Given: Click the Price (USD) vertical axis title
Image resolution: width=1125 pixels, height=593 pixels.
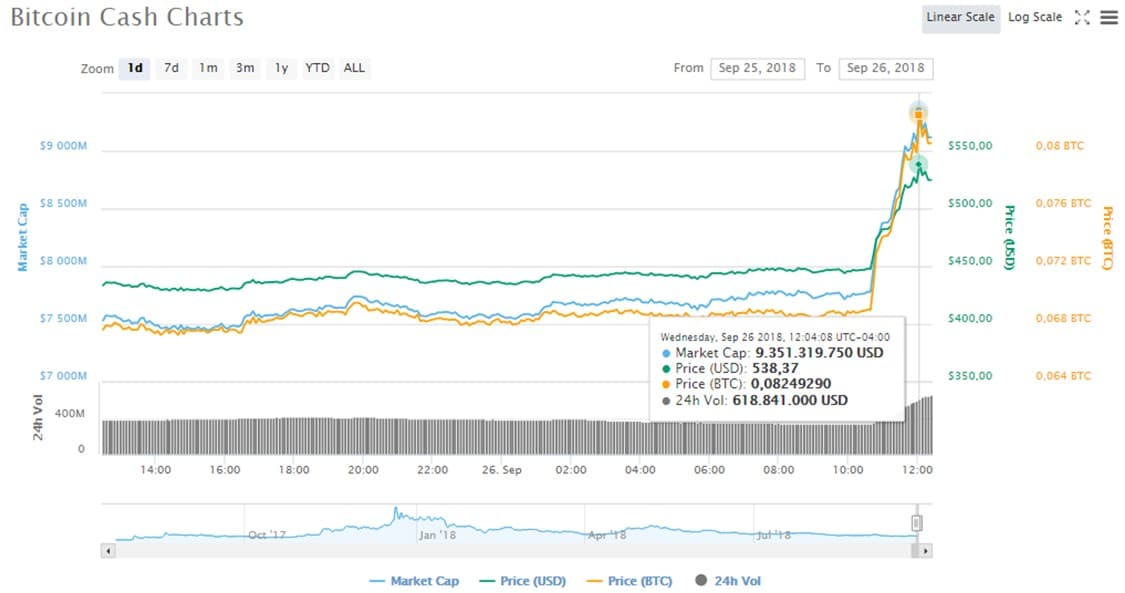Looking at the screenshot, I should [1009, 237].
